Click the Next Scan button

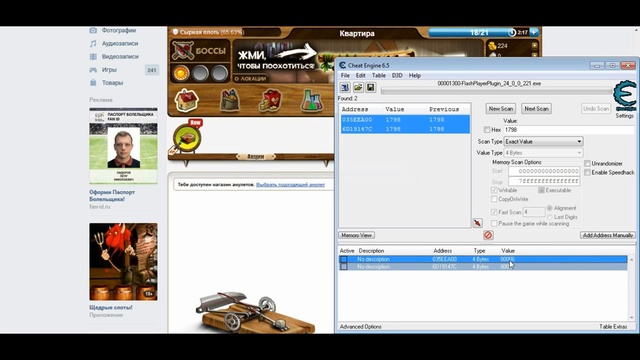[536, 109]
